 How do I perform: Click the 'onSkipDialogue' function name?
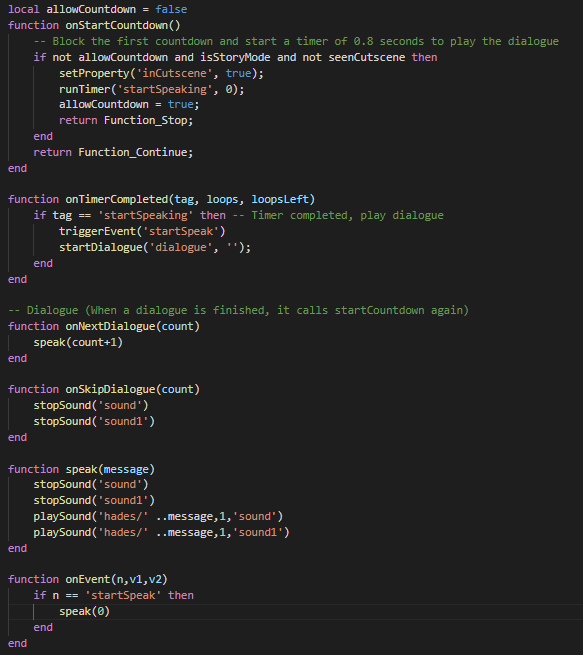coord(110,389)
